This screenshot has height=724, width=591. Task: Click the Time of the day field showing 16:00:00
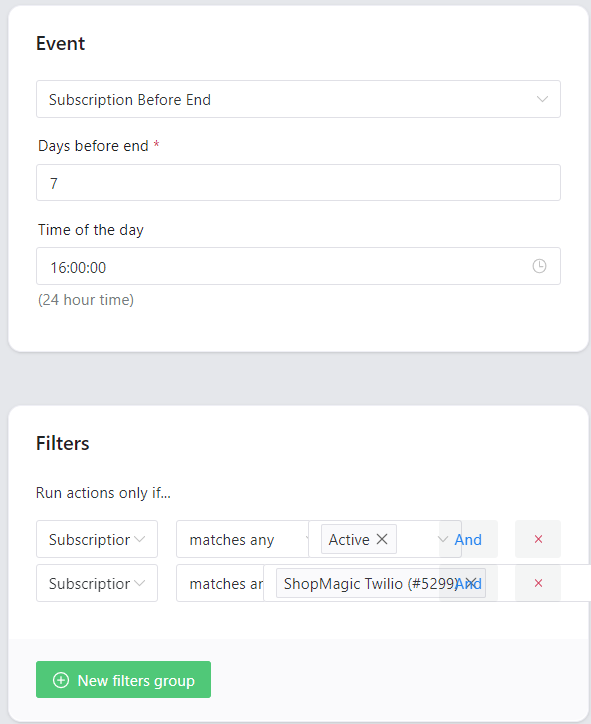click(x=298, y=266)
